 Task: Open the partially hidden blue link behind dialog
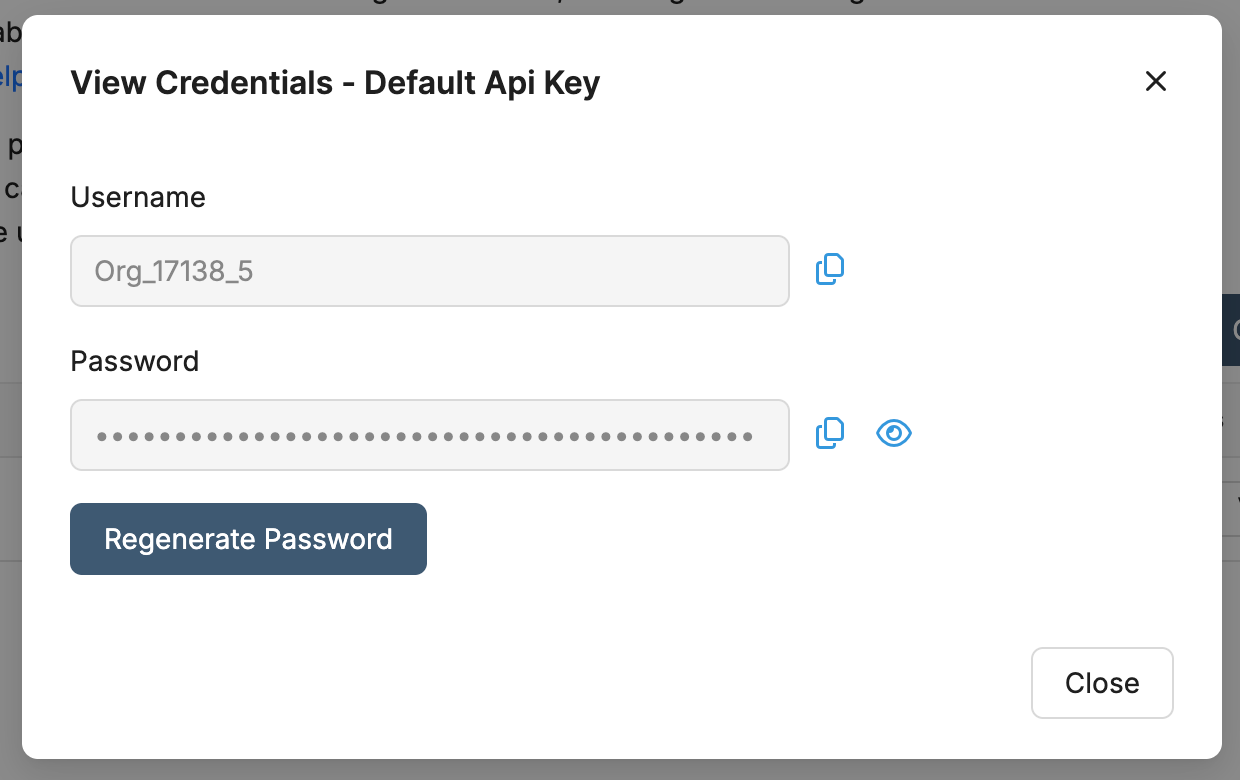tap(10, 78)
